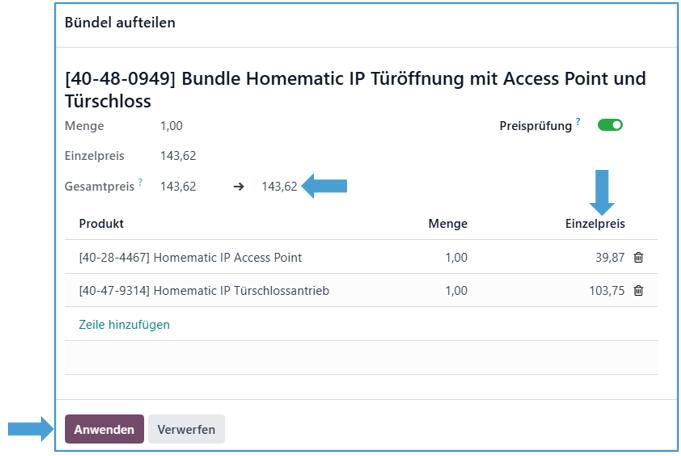Image resolution: width=681 pixels, height=456 pixels.
Task: Click the Verwerfen button
Action: point(186,429)
